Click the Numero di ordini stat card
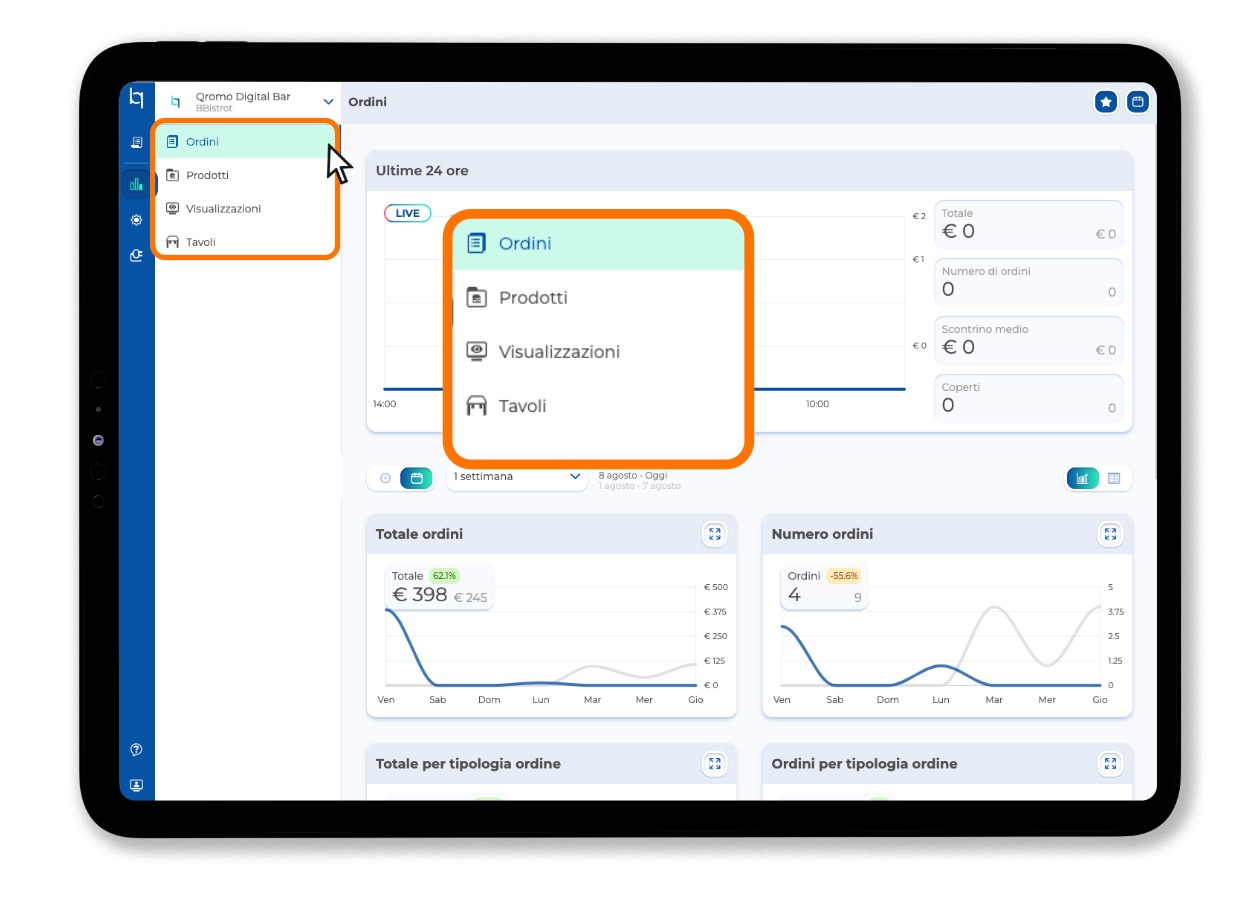The height and width of the screenshot is (920, 1250). click(x=1029, y=282)
